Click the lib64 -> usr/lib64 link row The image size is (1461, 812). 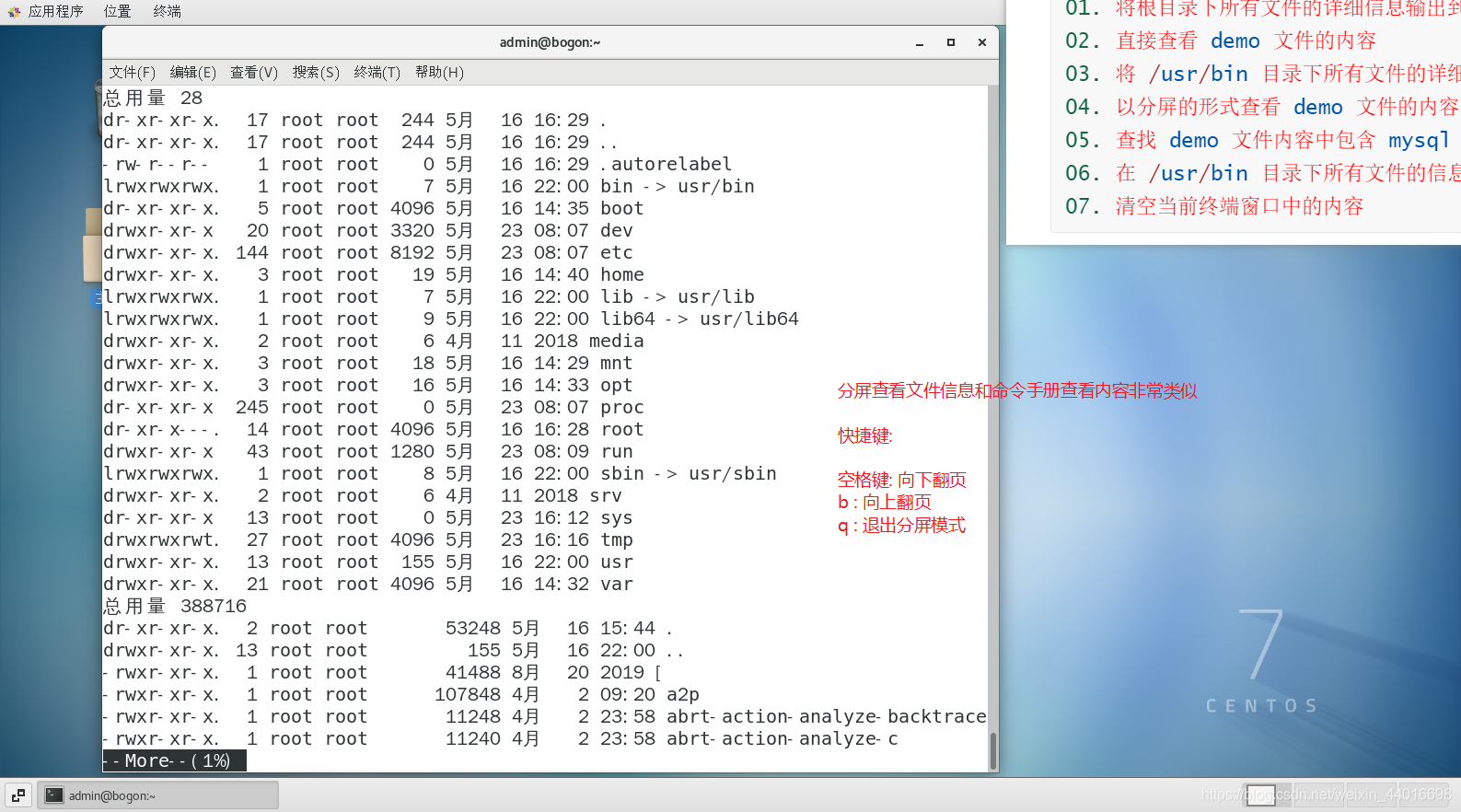click(451, 319)
